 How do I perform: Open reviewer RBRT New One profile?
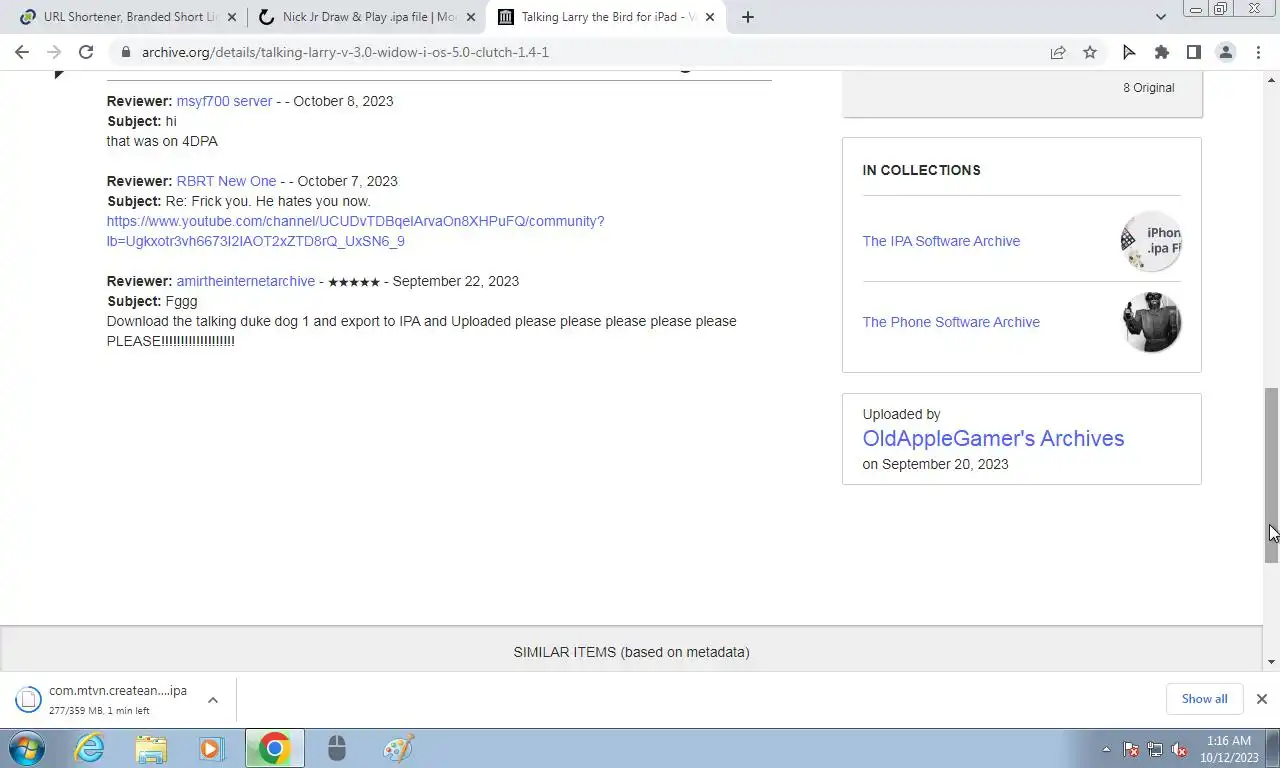click(x=226, y=181)
